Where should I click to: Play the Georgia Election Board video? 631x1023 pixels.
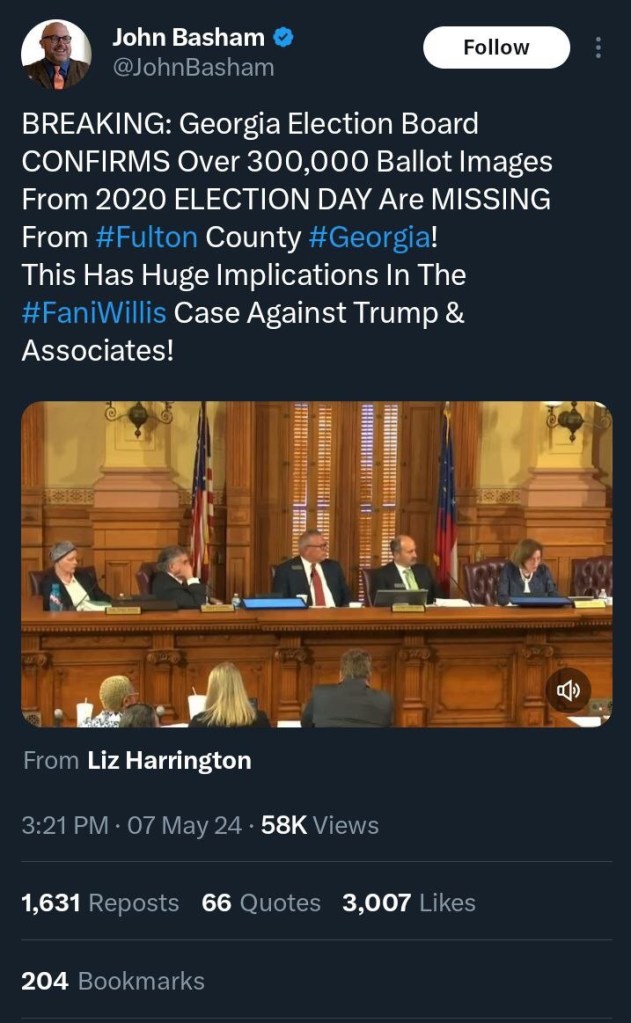pos(316,564)
